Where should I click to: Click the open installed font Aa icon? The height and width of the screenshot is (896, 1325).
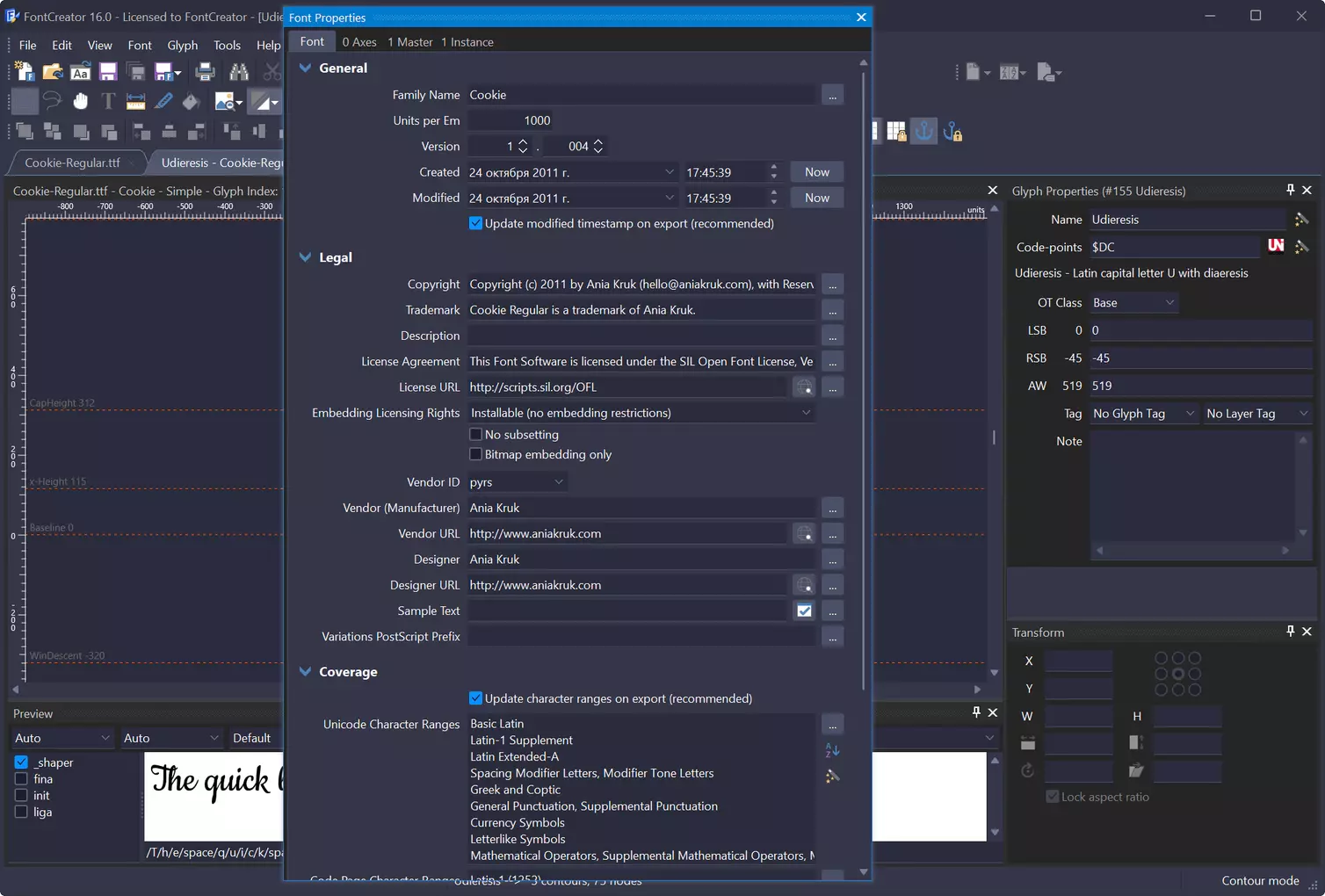pos(80,72)
